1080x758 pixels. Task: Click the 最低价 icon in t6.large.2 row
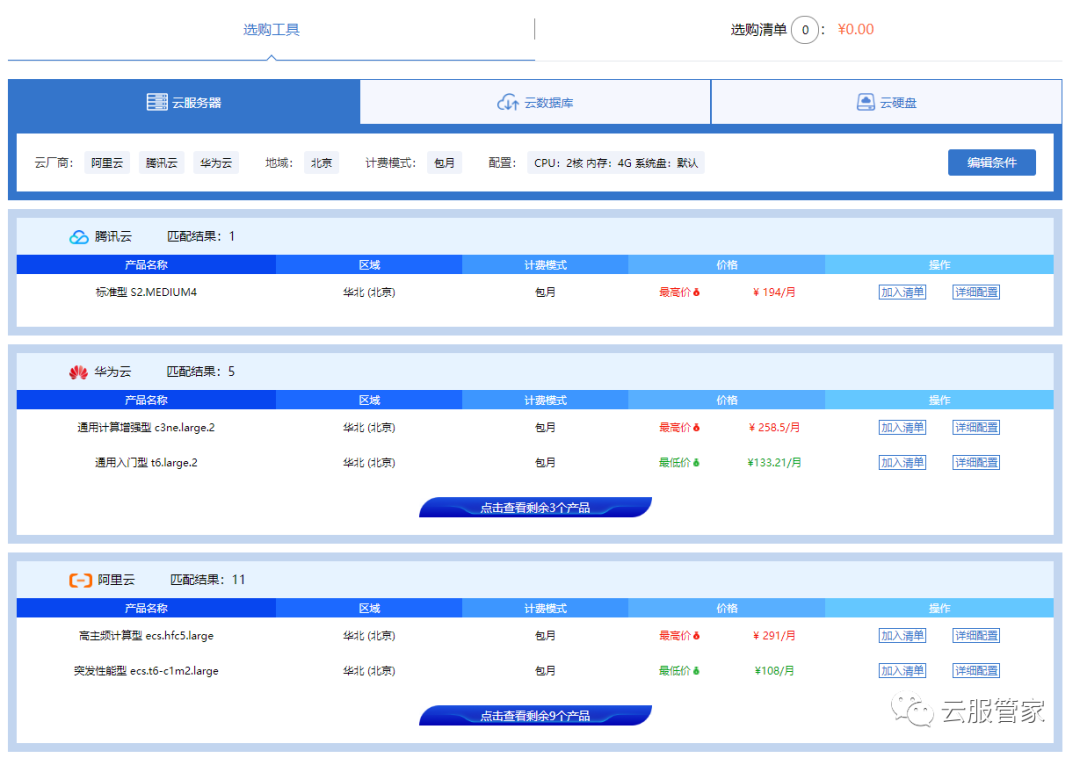(x=696, y=463)
